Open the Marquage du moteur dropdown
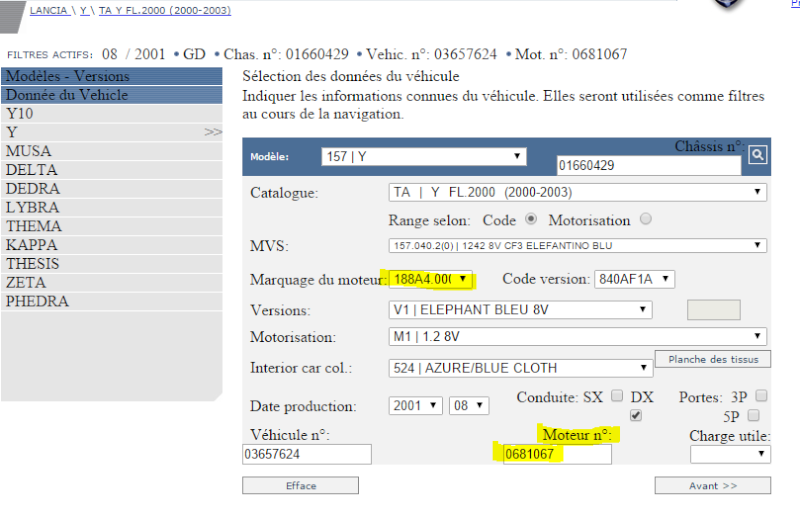The image size is (800, 519). tap(431, 279)
